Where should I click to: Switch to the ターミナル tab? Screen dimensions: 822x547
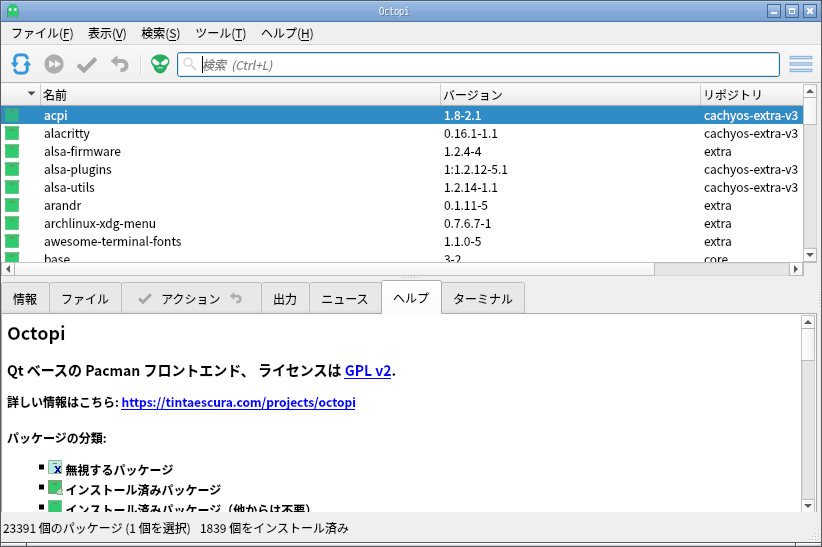click(x=483, y=299)
